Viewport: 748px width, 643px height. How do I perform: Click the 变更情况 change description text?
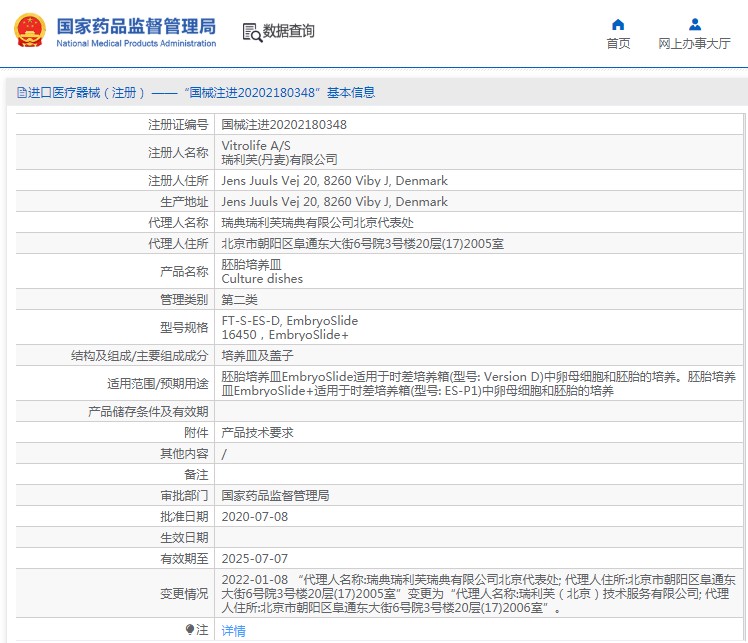(x=478, y=594)
